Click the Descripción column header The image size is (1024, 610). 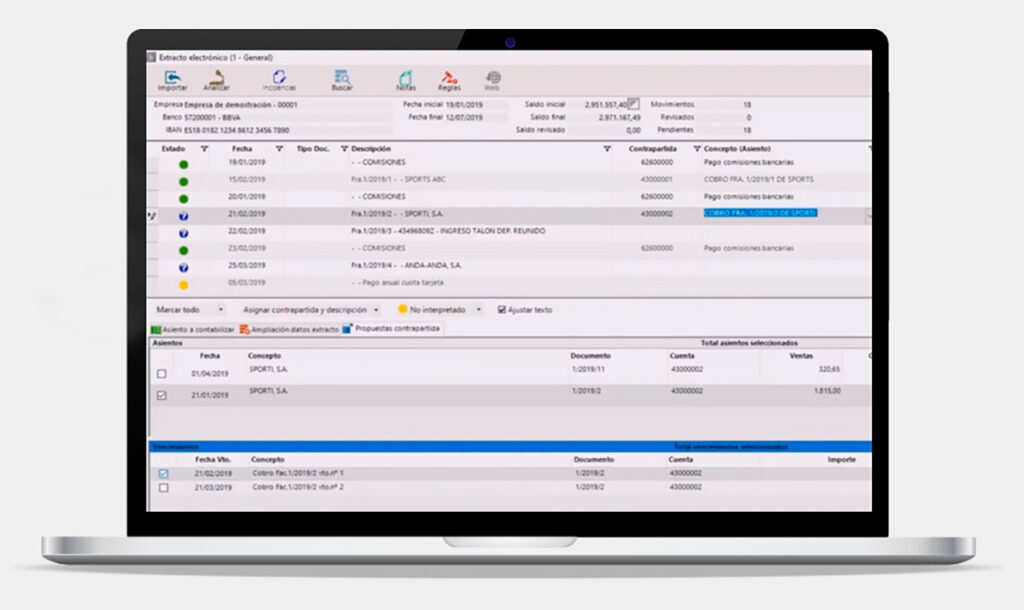(372, 149)
